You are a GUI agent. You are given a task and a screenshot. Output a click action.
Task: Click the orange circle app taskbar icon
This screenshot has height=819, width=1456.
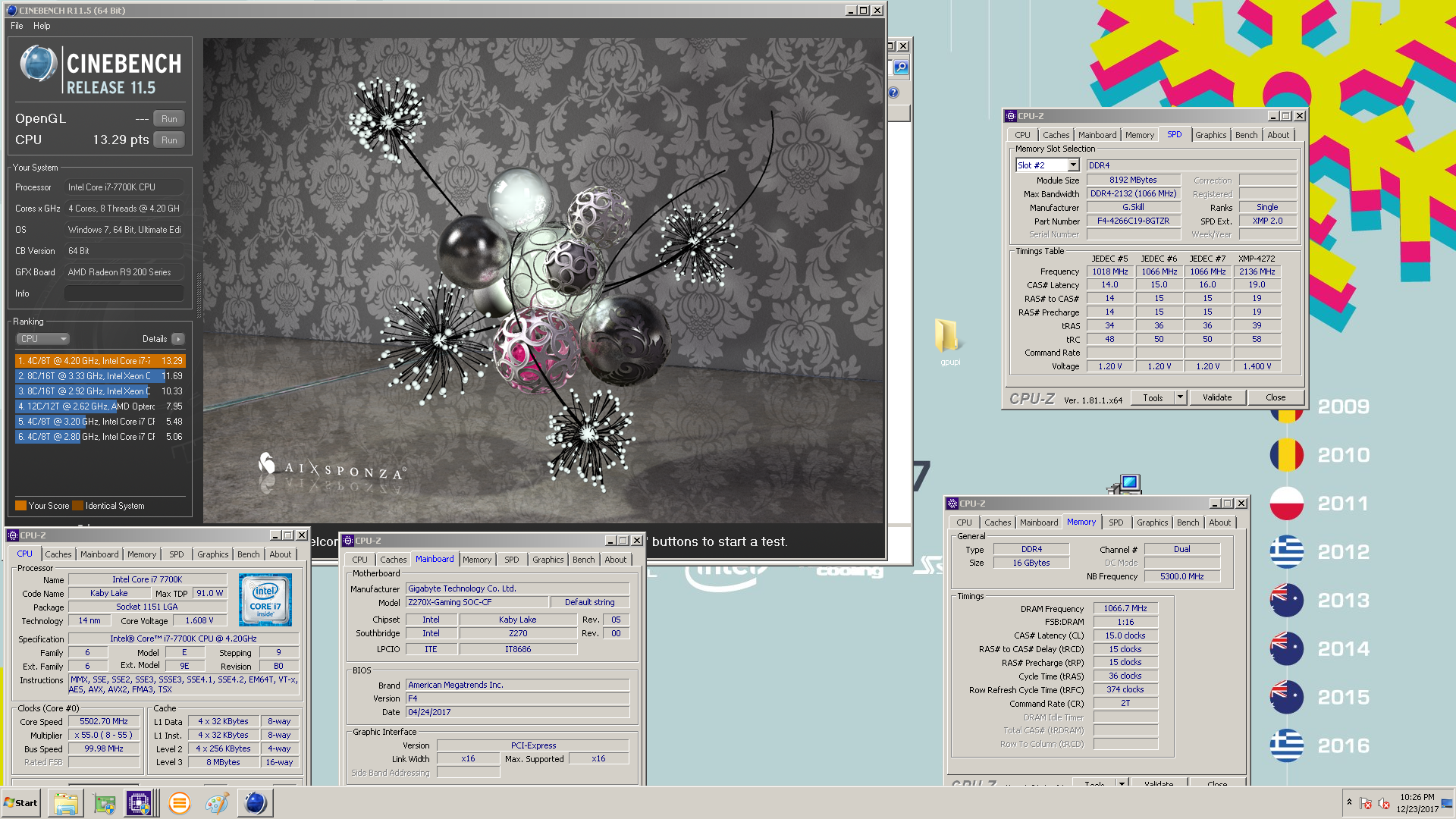180,803
